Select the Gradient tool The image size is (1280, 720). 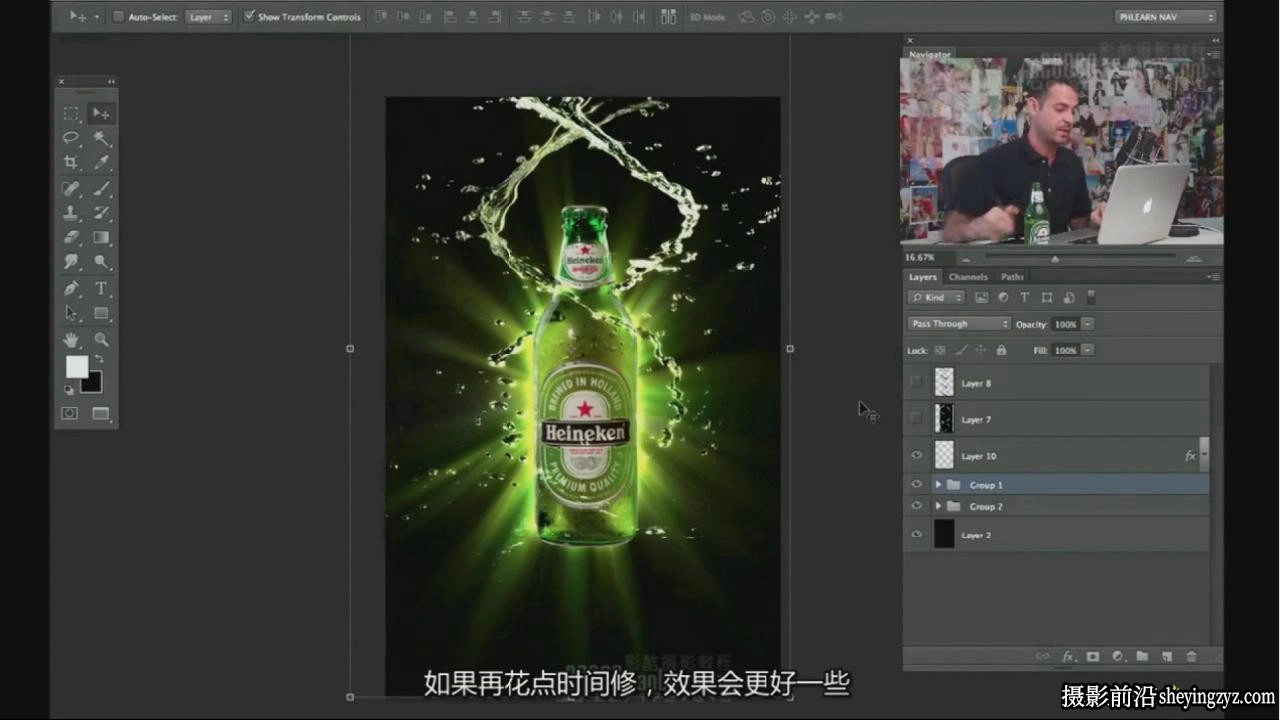click(x=101, y=237)
